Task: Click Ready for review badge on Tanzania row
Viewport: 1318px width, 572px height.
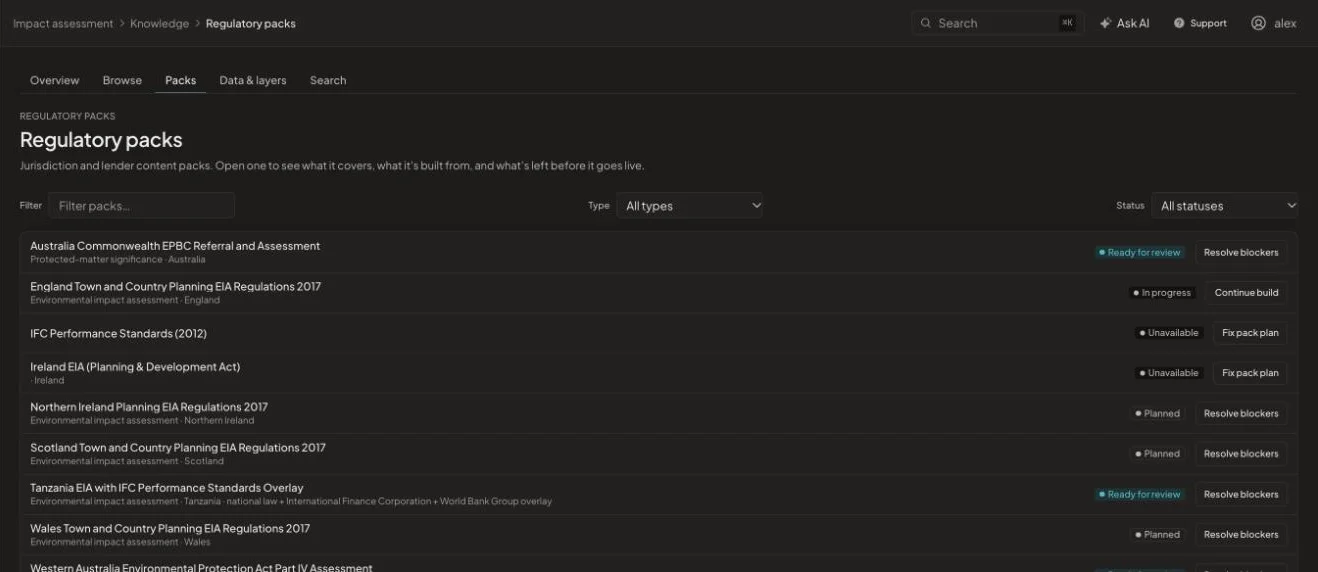Action: point(1139,495)
